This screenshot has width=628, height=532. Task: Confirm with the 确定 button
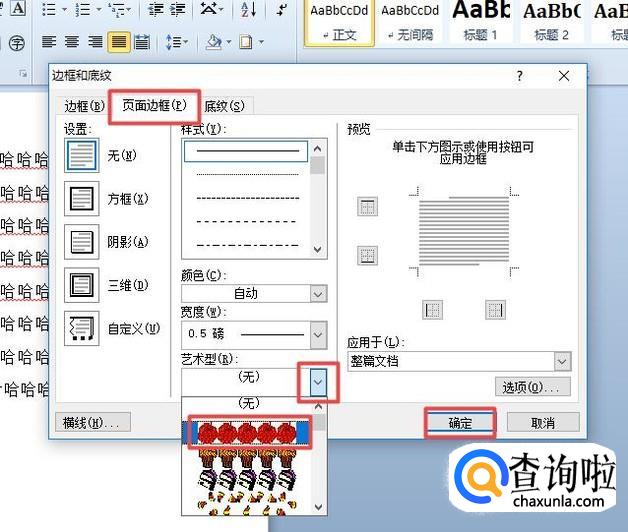(461, 423)
